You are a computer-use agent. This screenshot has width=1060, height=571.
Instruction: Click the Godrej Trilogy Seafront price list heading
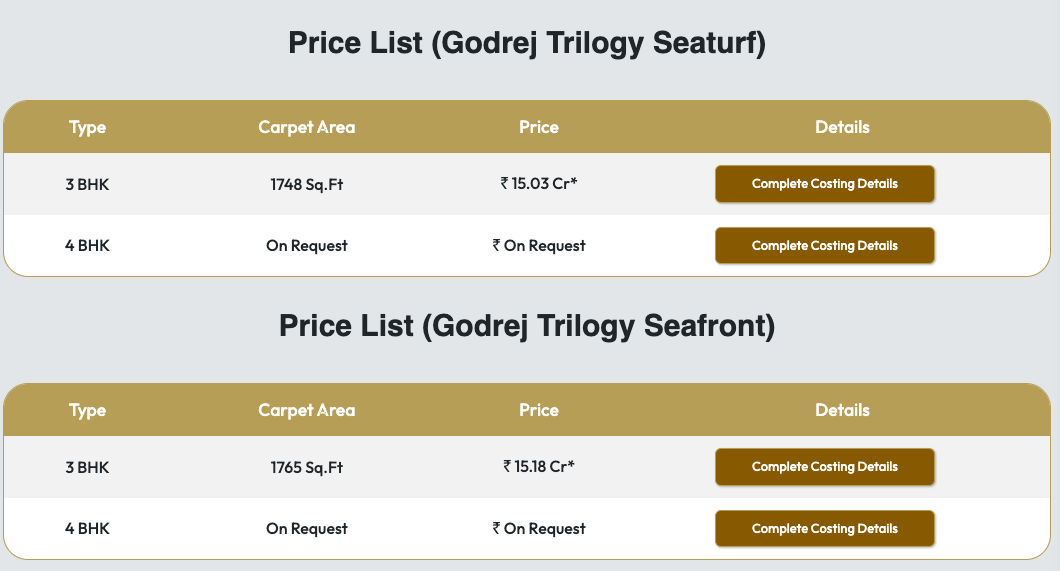[x=527, y=327]
